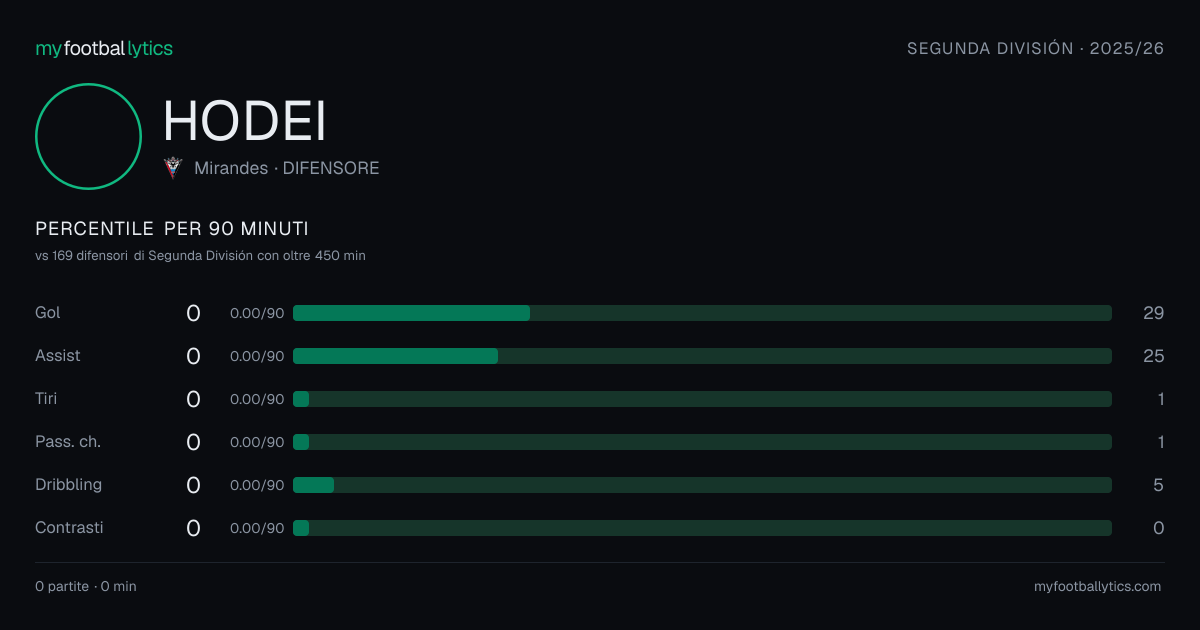1200x630 pixels.
Task: Click the Dribbling percentile bar
Action: (702, 485)
